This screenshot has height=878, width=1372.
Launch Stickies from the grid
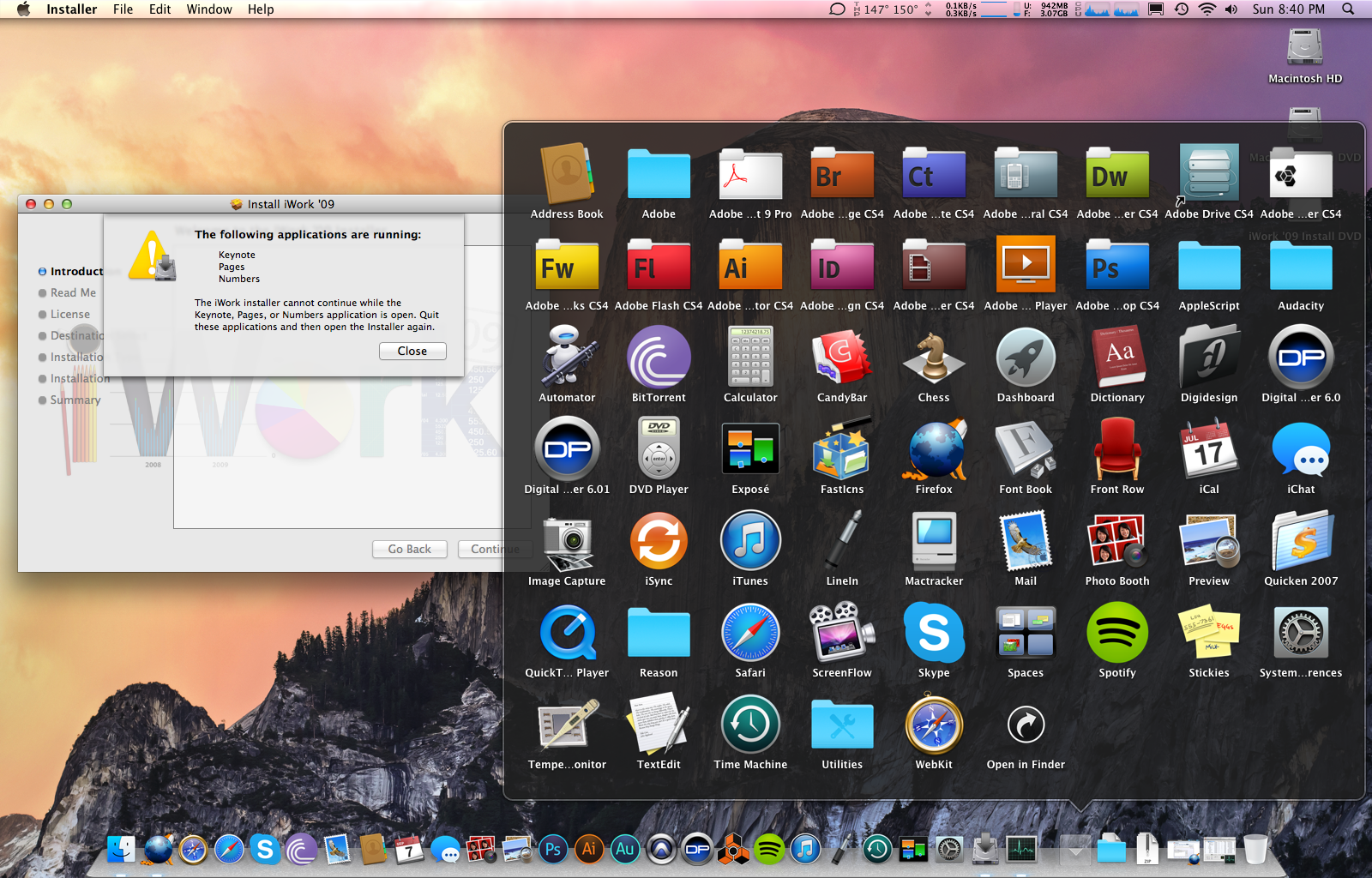tap(1209, 633)
